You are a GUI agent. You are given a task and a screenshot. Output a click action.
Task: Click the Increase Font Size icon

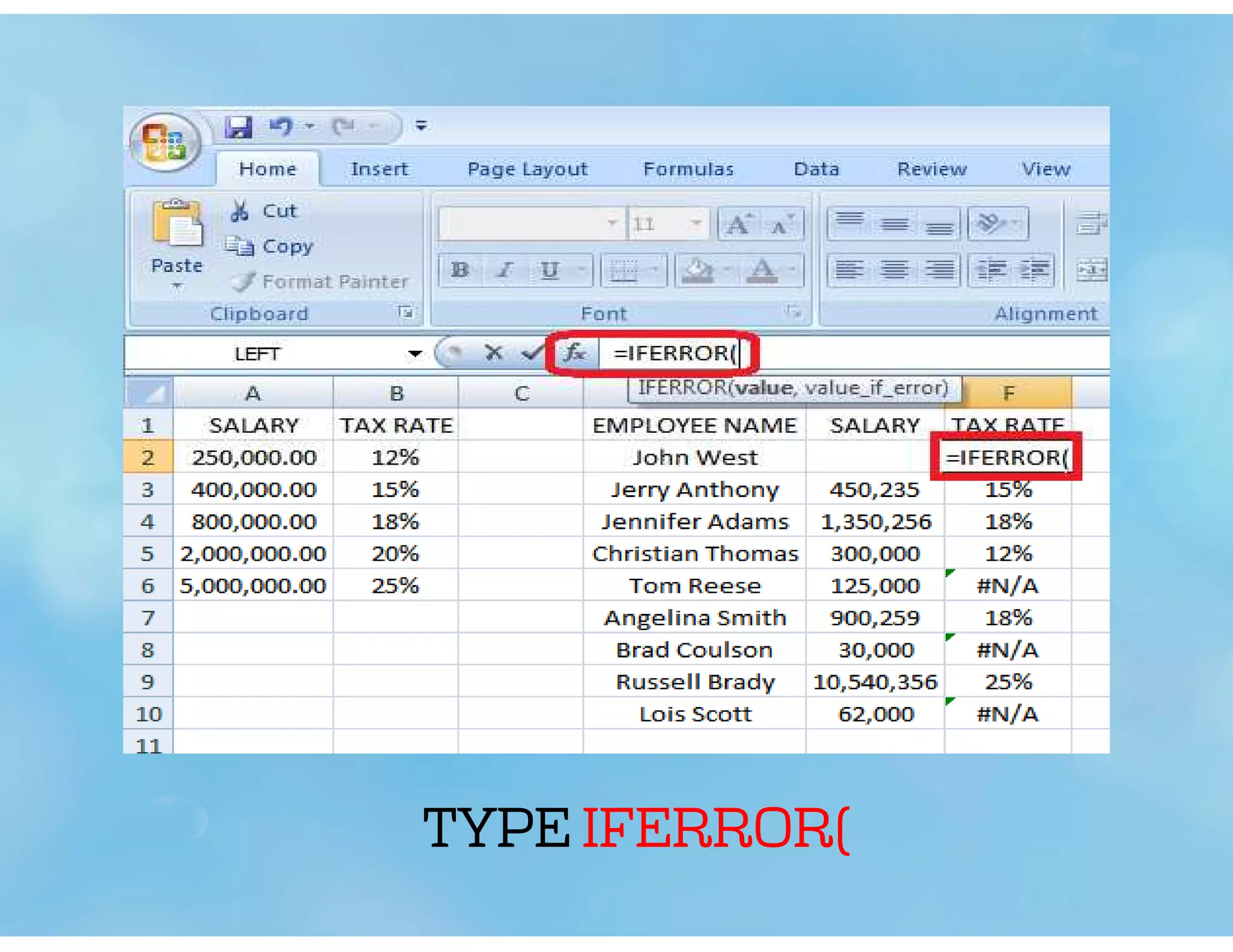point(739,224)
